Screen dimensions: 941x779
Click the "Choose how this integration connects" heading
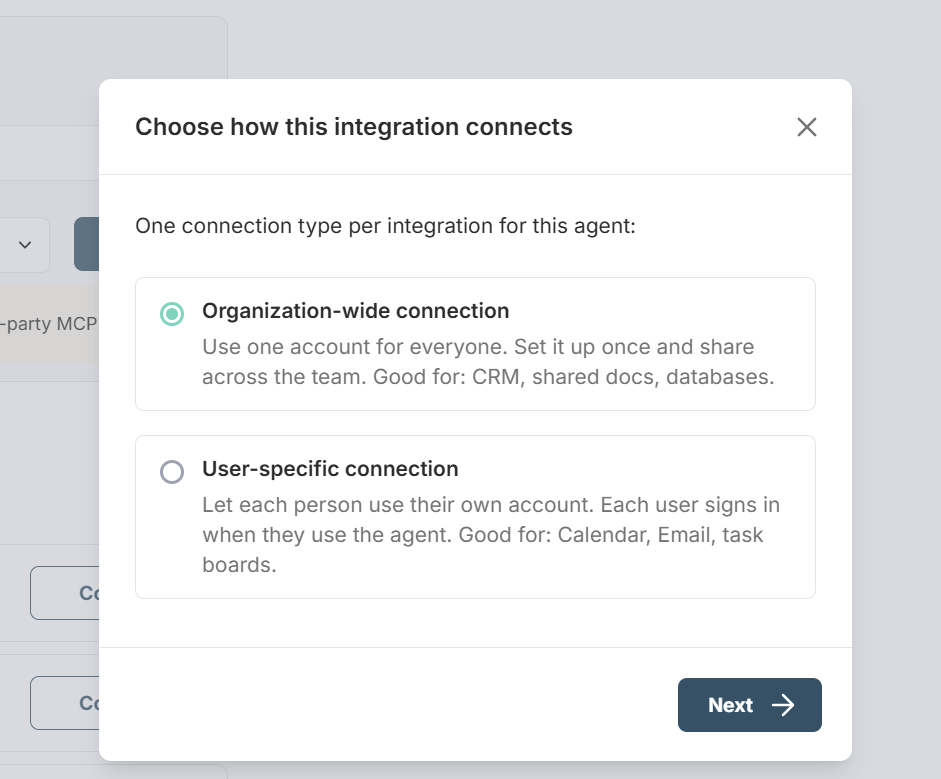pyautogui.click(x=354, y=127)
